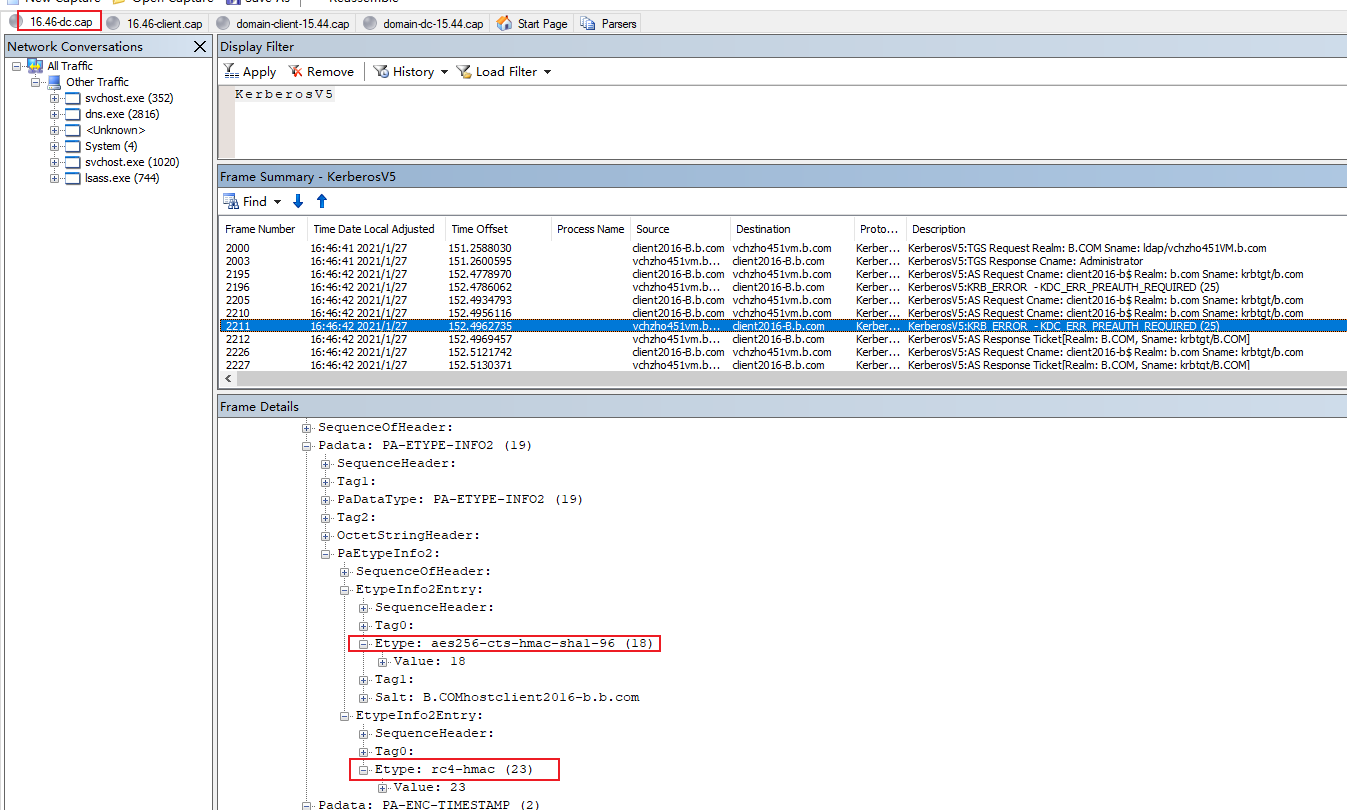Click the Apply filter icon
Viewport: 1347px width, 810px height.
[231, 72]
